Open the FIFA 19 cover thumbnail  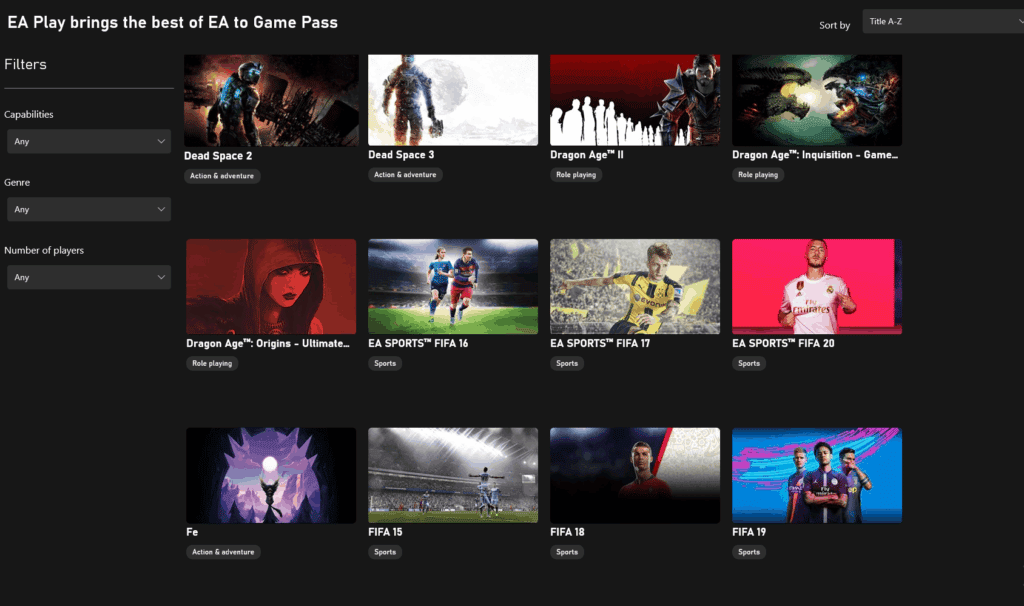click(x=817, y=475)
